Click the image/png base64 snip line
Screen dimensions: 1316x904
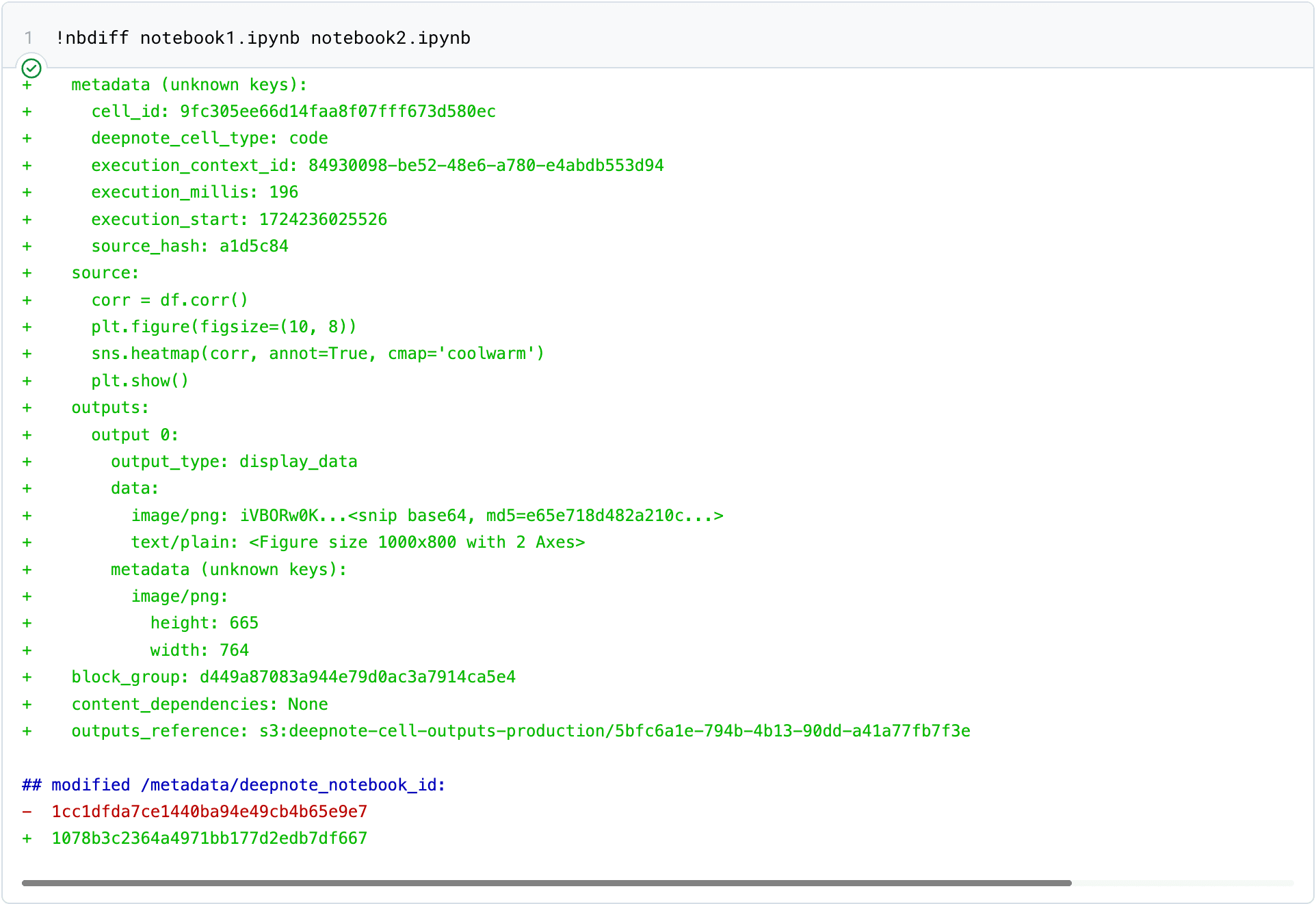(427, 516)
